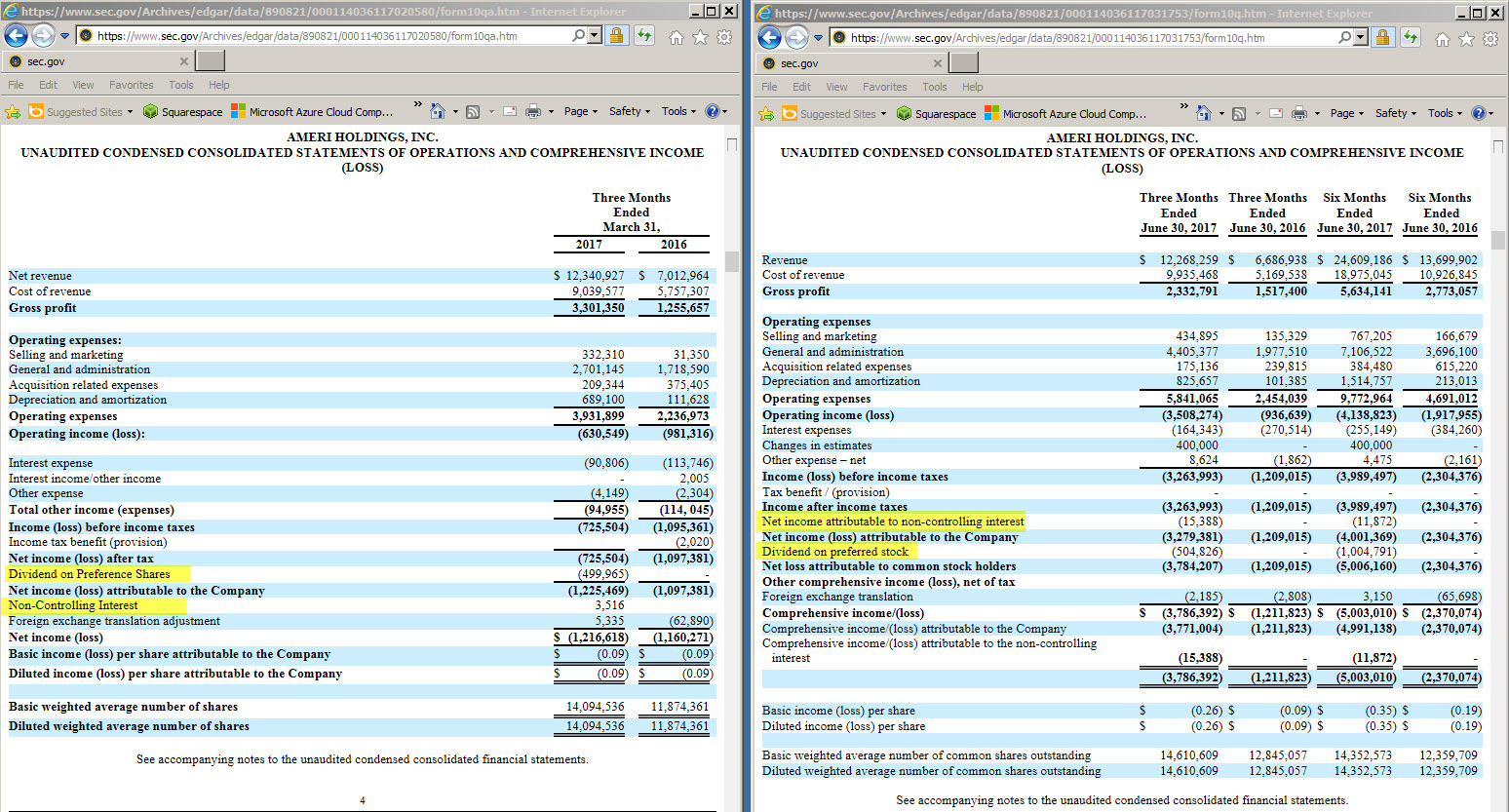Image resolution: width=1509 pixels, height=812 pixels.
Task: Select the sec.gov tab in right window
Action: [x=851, y=62]
